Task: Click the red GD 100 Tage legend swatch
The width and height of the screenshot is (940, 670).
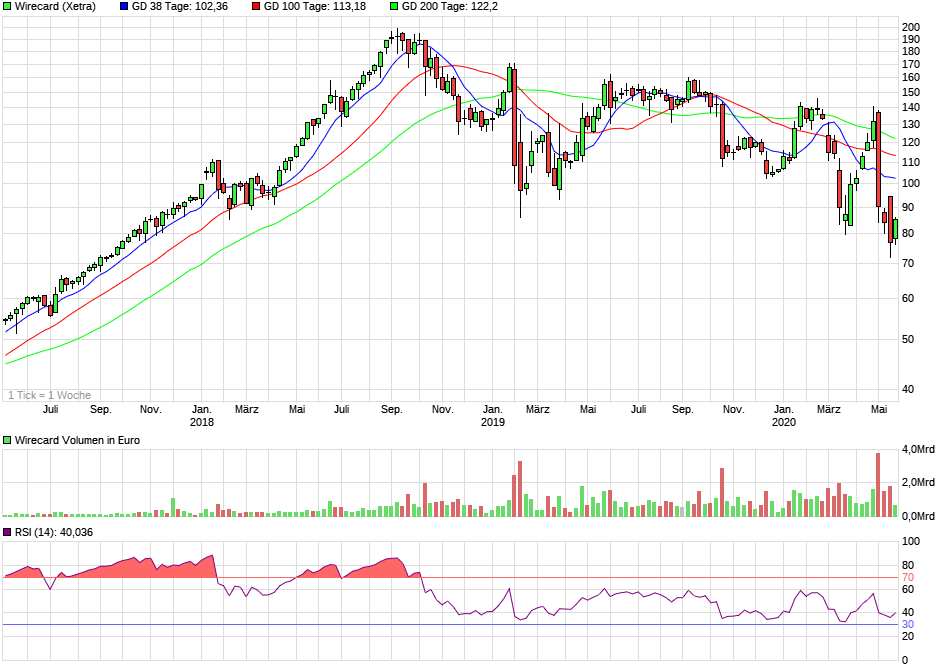Action: [x=256, y=7]
